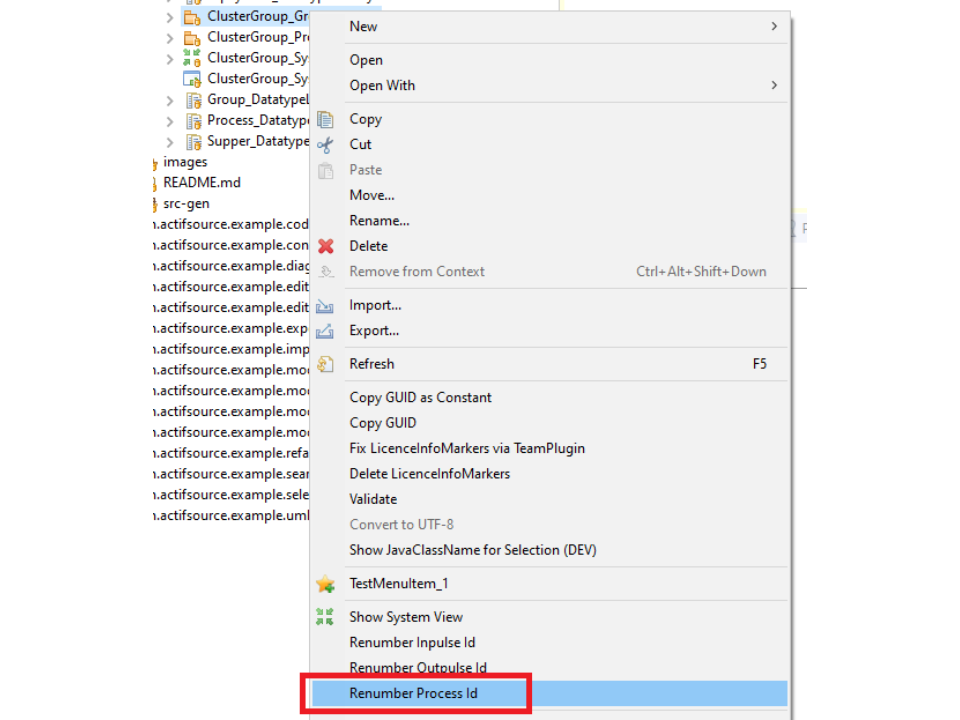Select Validate from the context menu
Image resolution: width=960 pixels, height=720 pixels.
(373, 499)
